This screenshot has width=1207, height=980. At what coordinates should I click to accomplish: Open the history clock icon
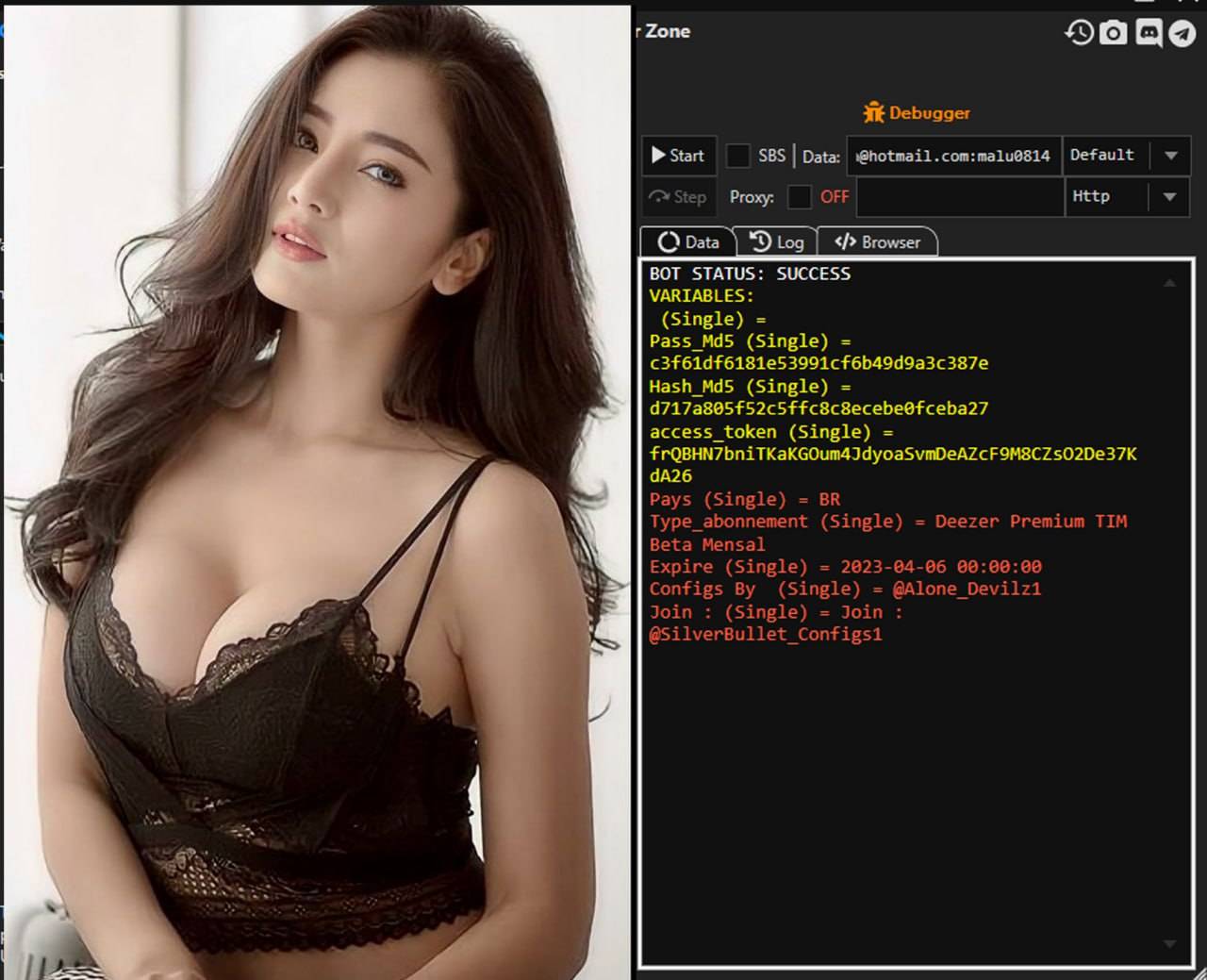click(x=1079, y=33)
